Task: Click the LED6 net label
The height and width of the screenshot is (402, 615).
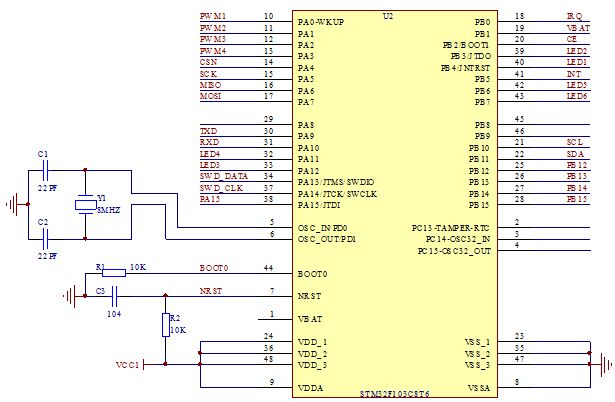Action: (x=577, y=96)
